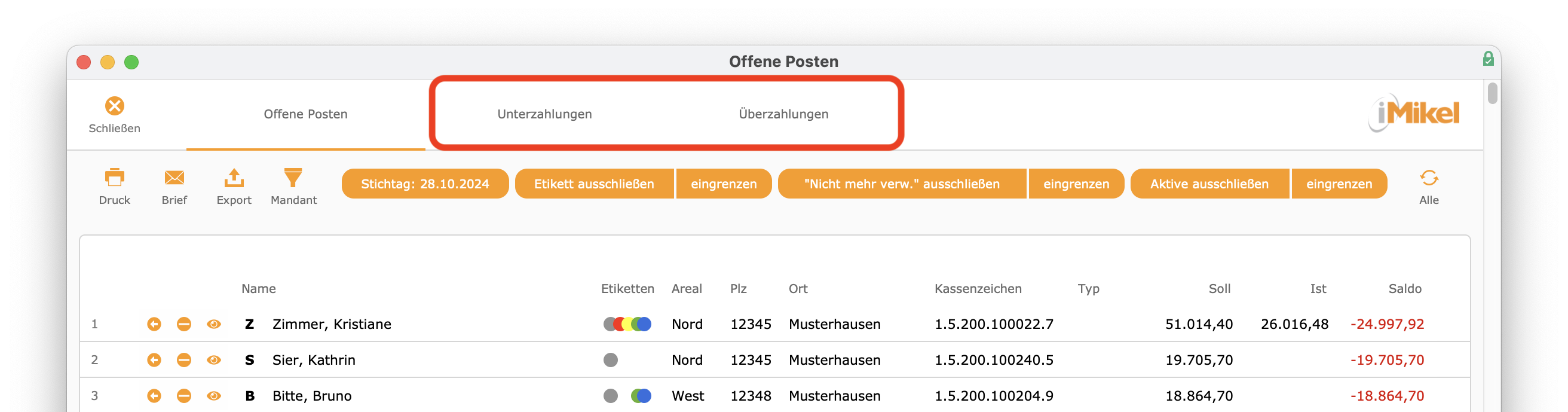1568x412 pixels.
Task: Toggle eye icon for Zimmer, Kristiane
Action: [214, 324]
